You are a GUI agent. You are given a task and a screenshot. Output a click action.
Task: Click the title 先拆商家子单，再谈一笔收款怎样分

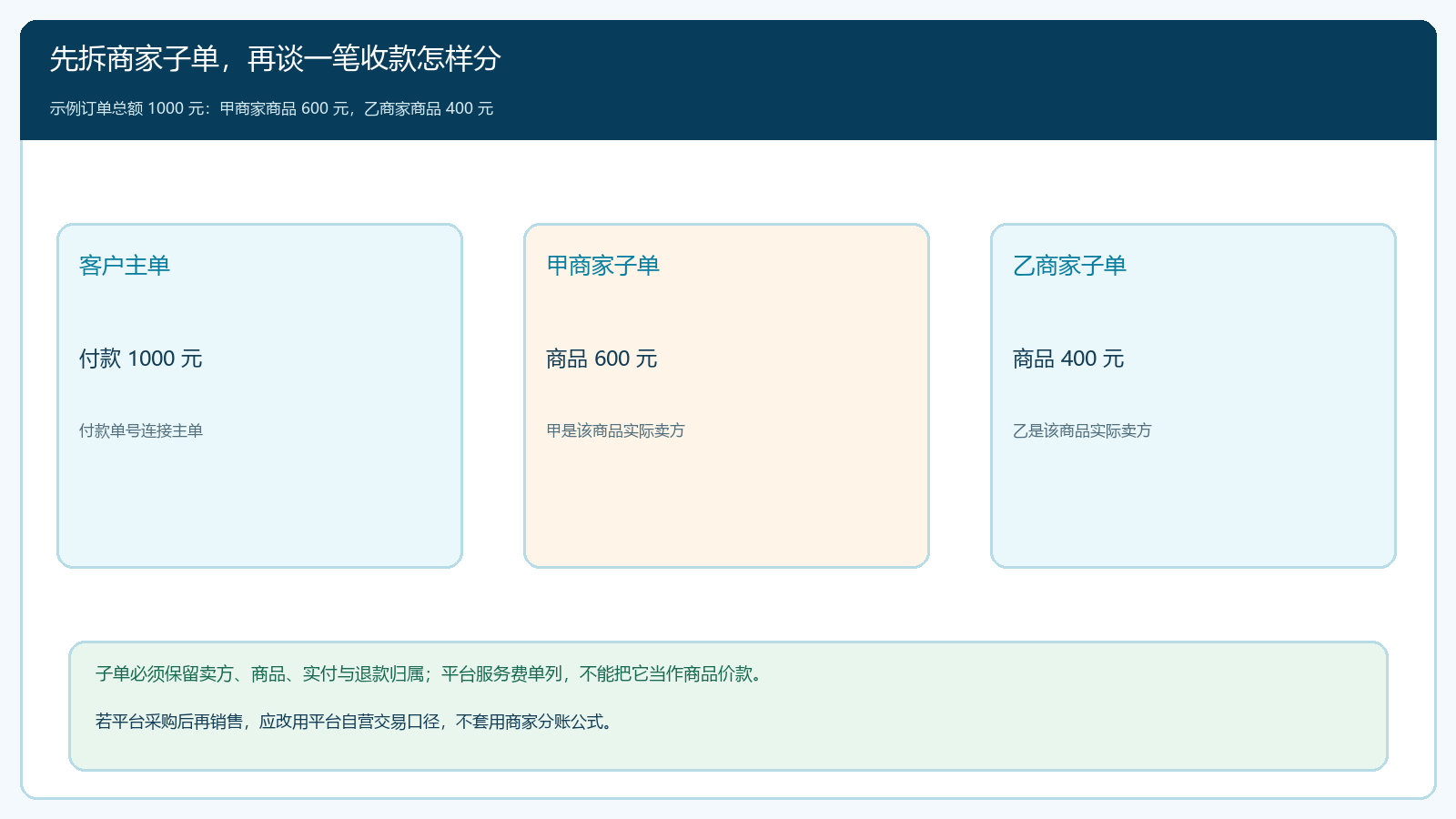coord(275,59)
